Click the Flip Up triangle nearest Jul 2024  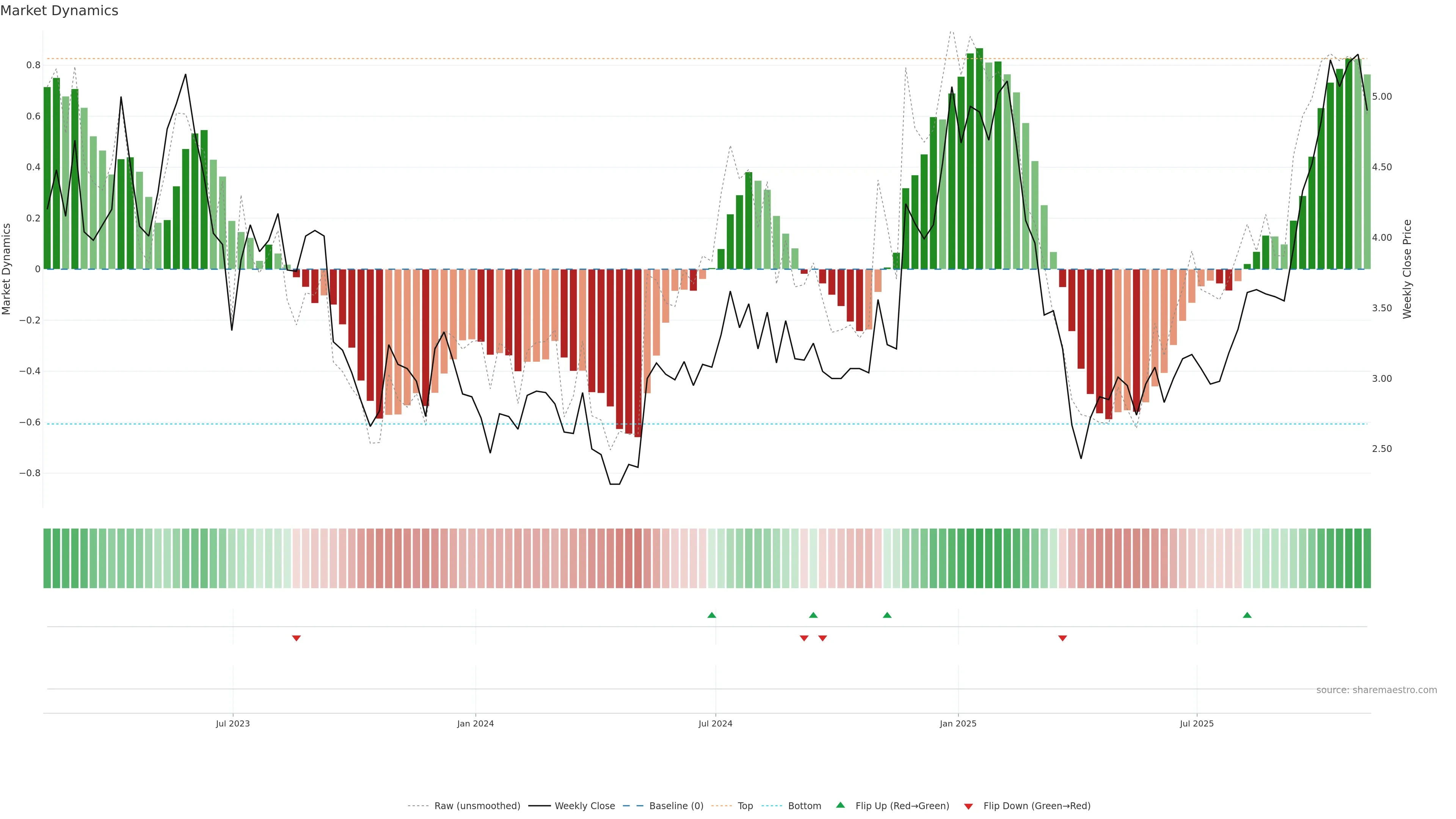712,615
